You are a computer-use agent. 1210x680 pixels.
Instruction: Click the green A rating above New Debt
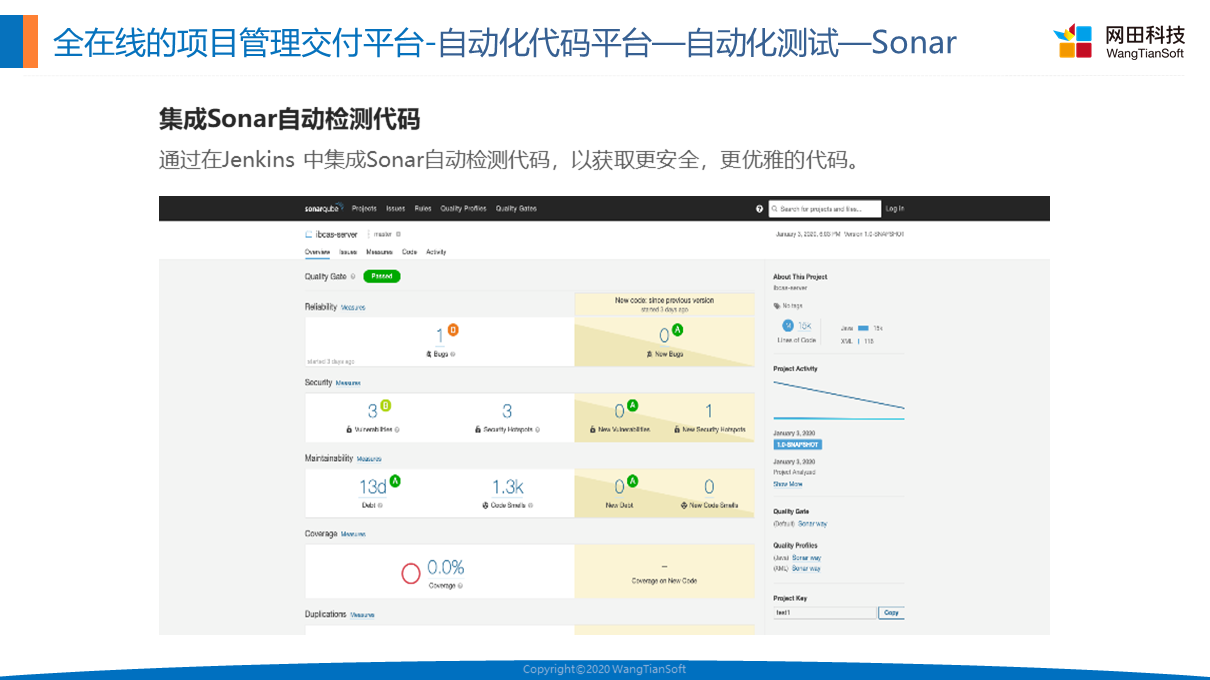pos(632,481)
